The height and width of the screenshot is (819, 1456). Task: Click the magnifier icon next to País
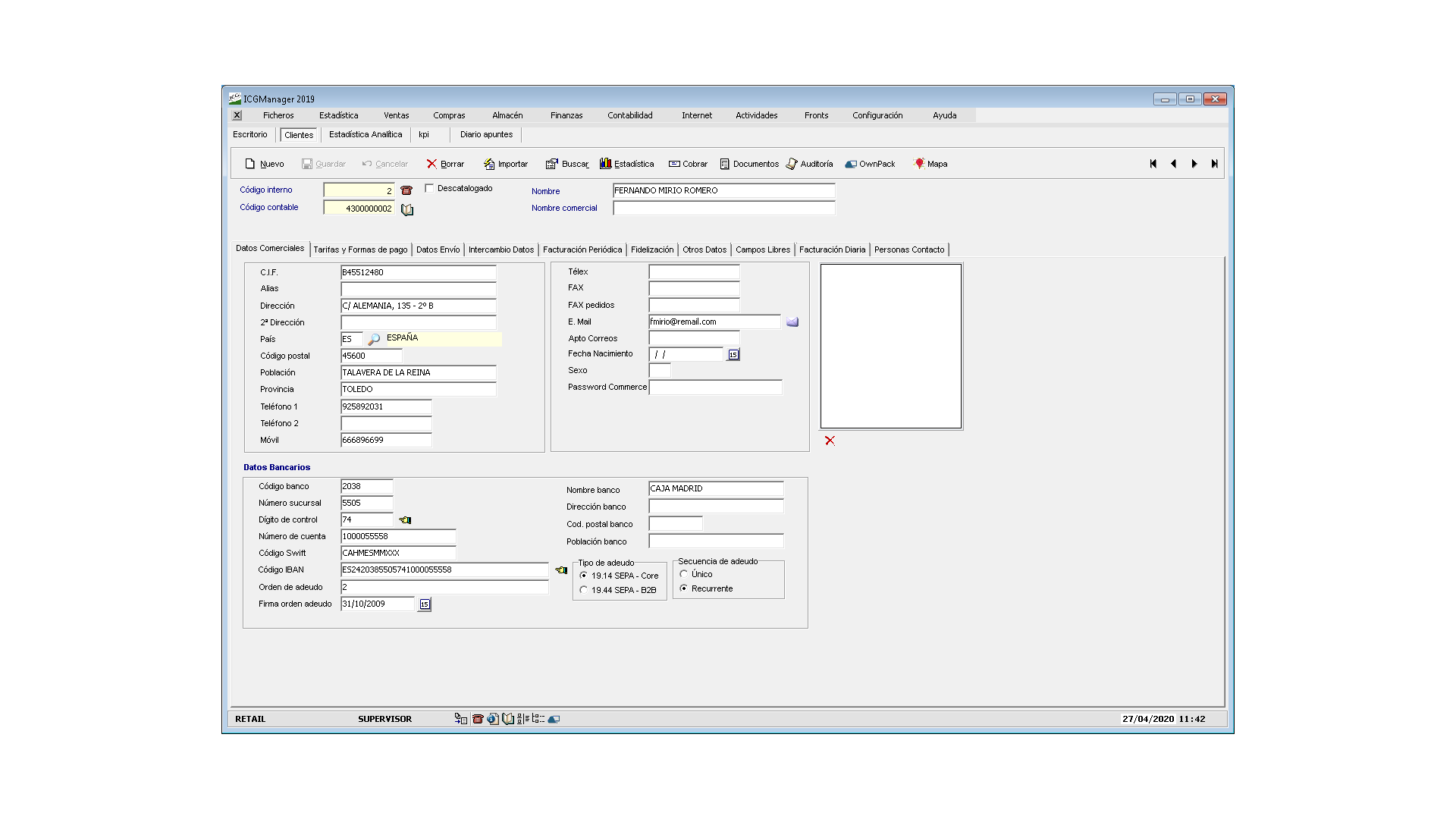pyautogui.click(x=374, y=339)
